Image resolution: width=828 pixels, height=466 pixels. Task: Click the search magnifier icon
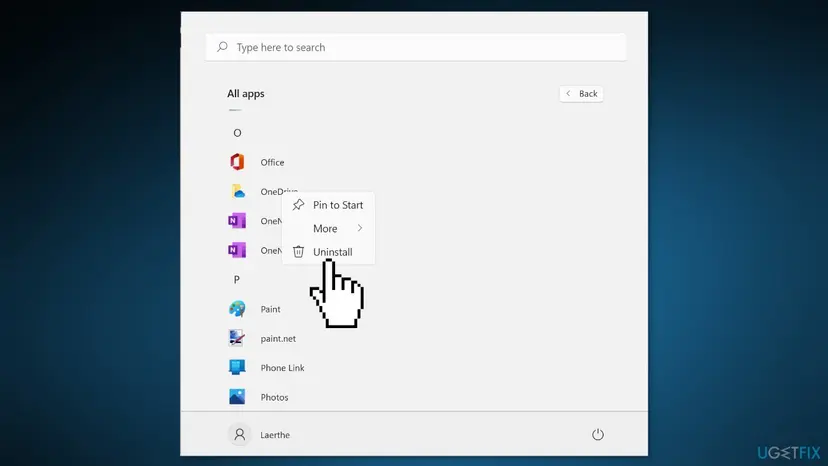[x=222, y=47]
